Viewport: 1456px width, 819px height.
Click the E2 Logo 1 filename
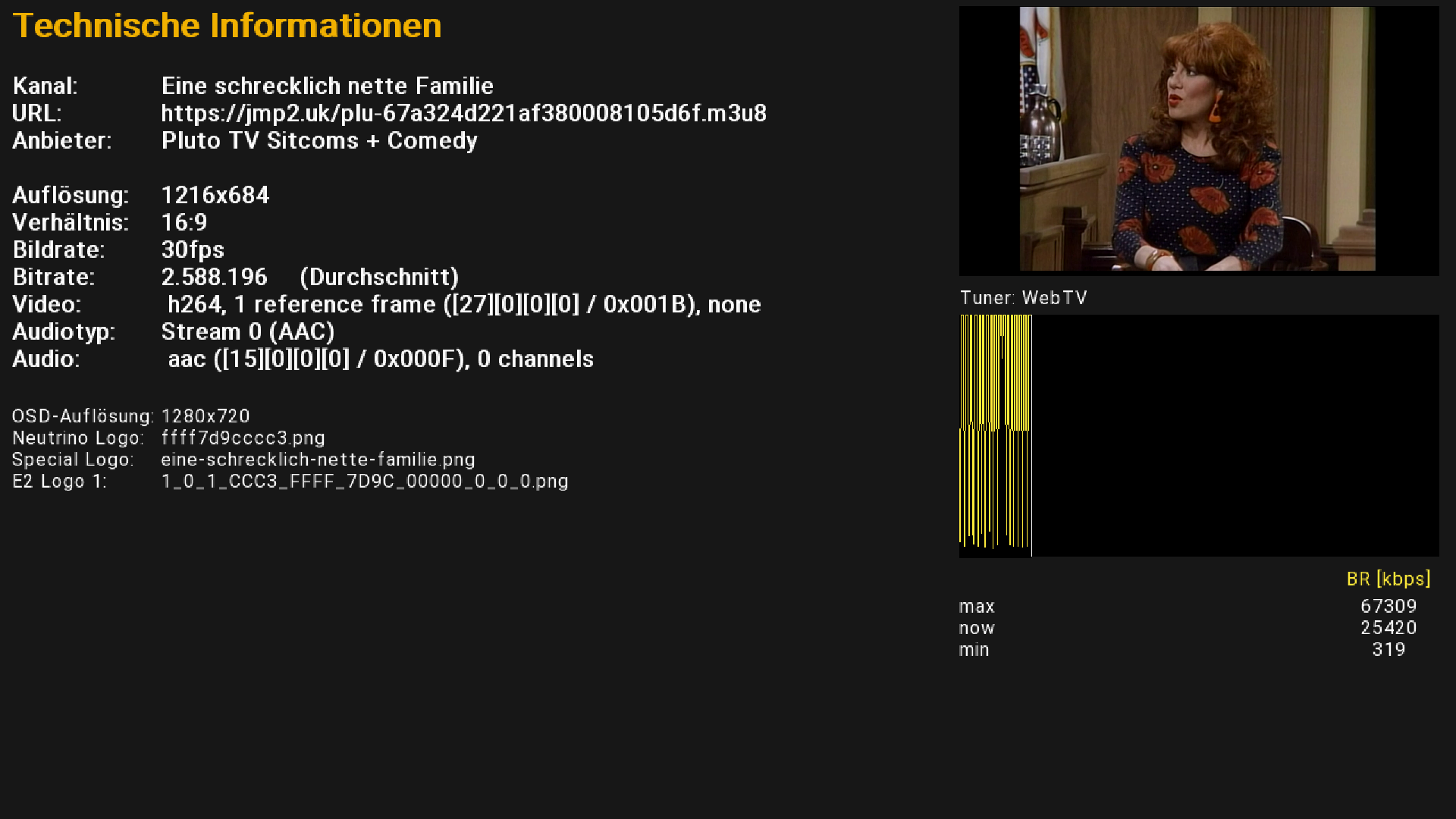coord(365,482)
